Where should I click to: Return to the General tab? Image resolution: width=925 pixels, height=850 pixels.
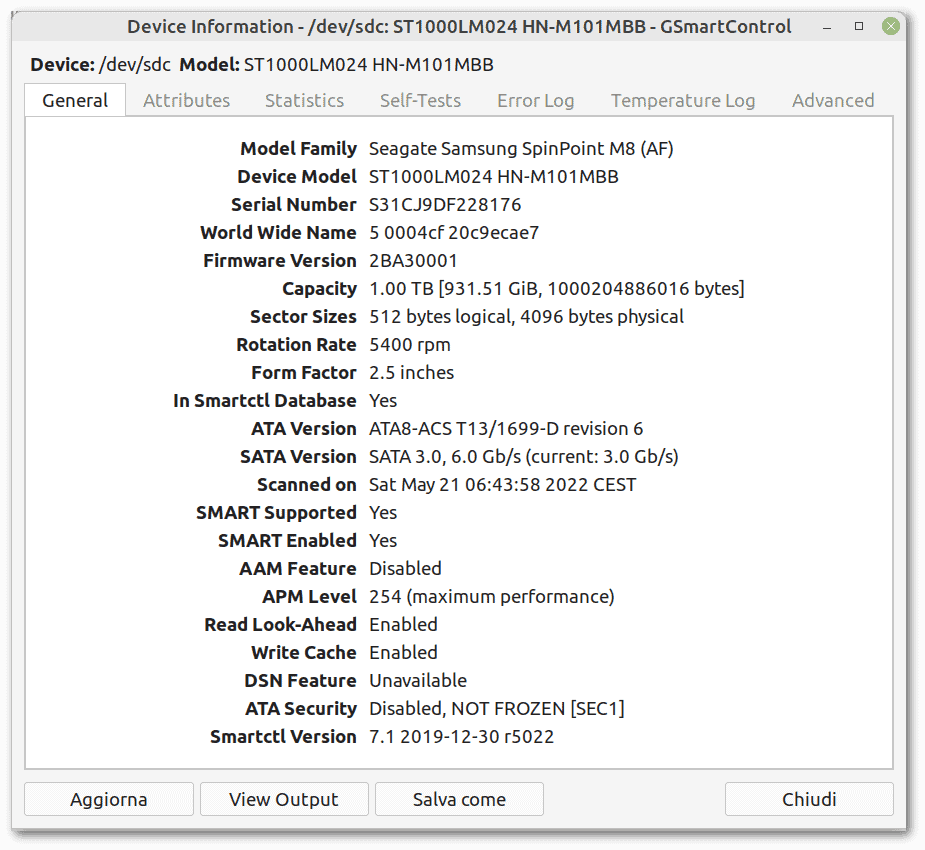pyautogui.click(x=75, y=100)
